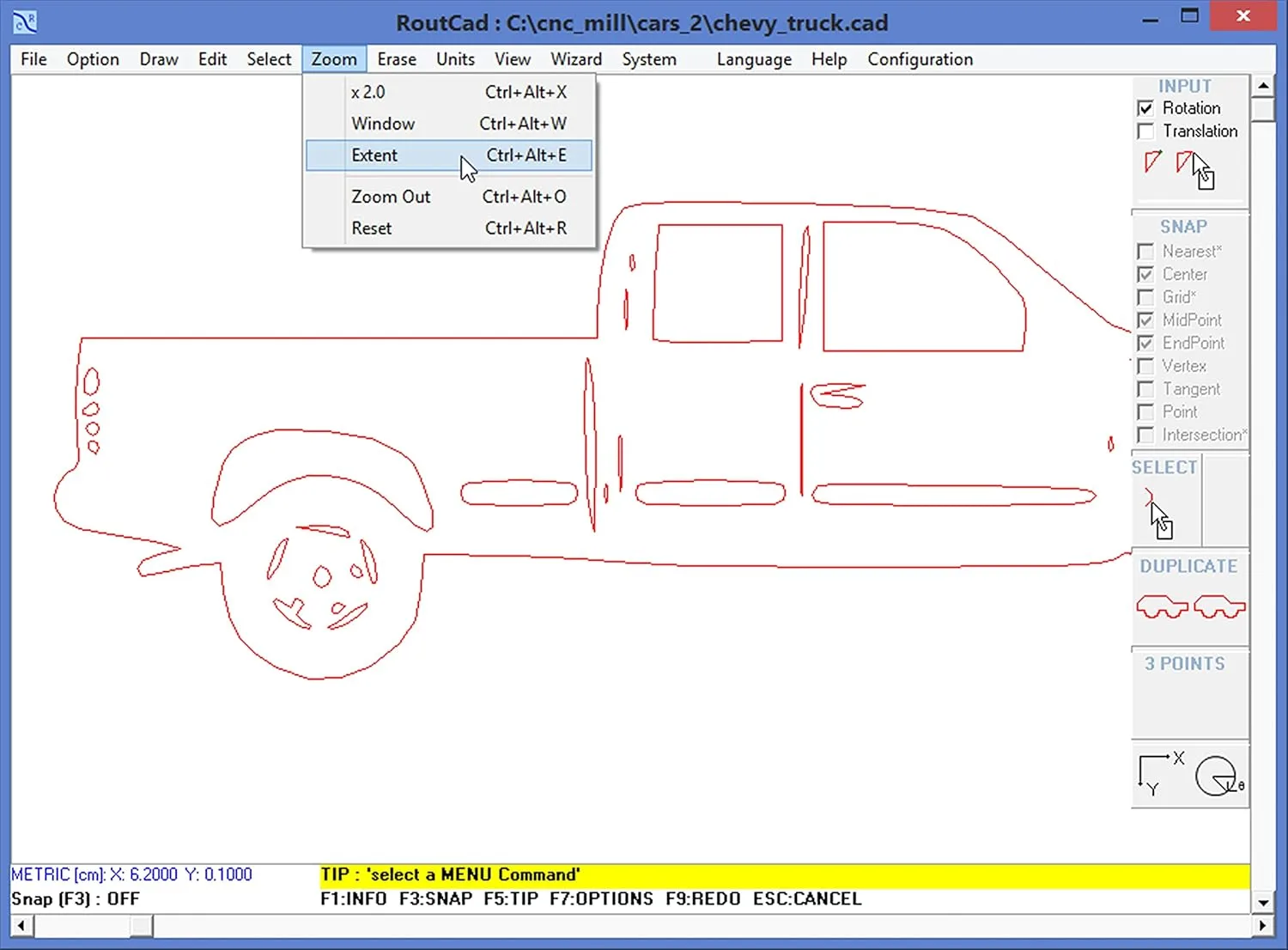Screen dimensions: 1288x950
Task: Click the angle theta circle icon
Action: click(1217, 776)
